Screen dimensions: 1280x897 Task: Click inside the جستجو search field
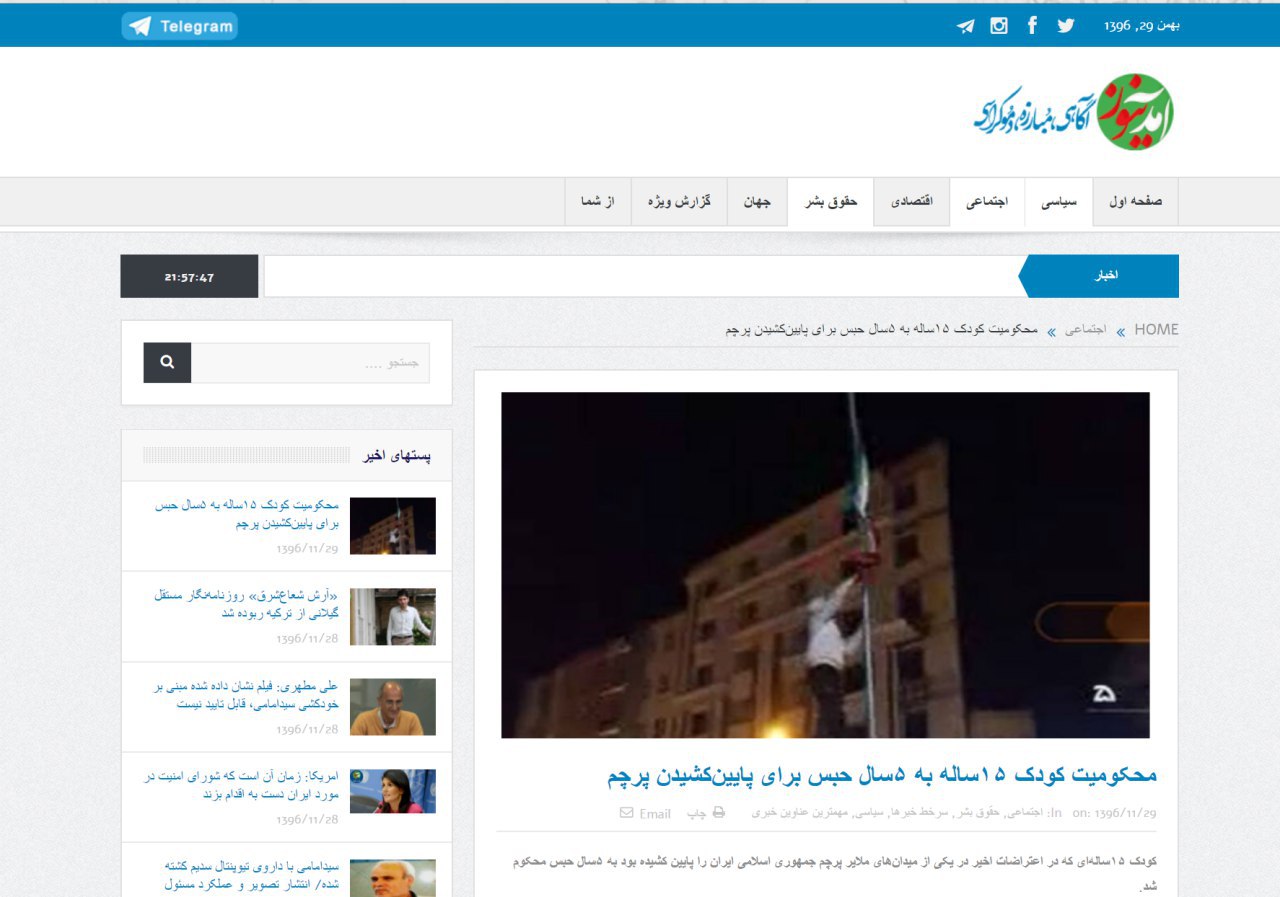click(x=310, y=363)
